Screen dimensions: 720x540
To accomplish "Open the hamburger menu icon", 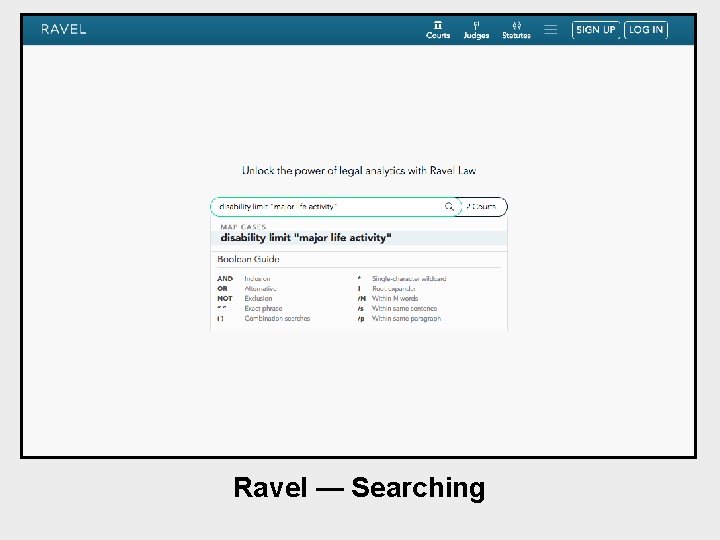I will click(x=551, y=30).
